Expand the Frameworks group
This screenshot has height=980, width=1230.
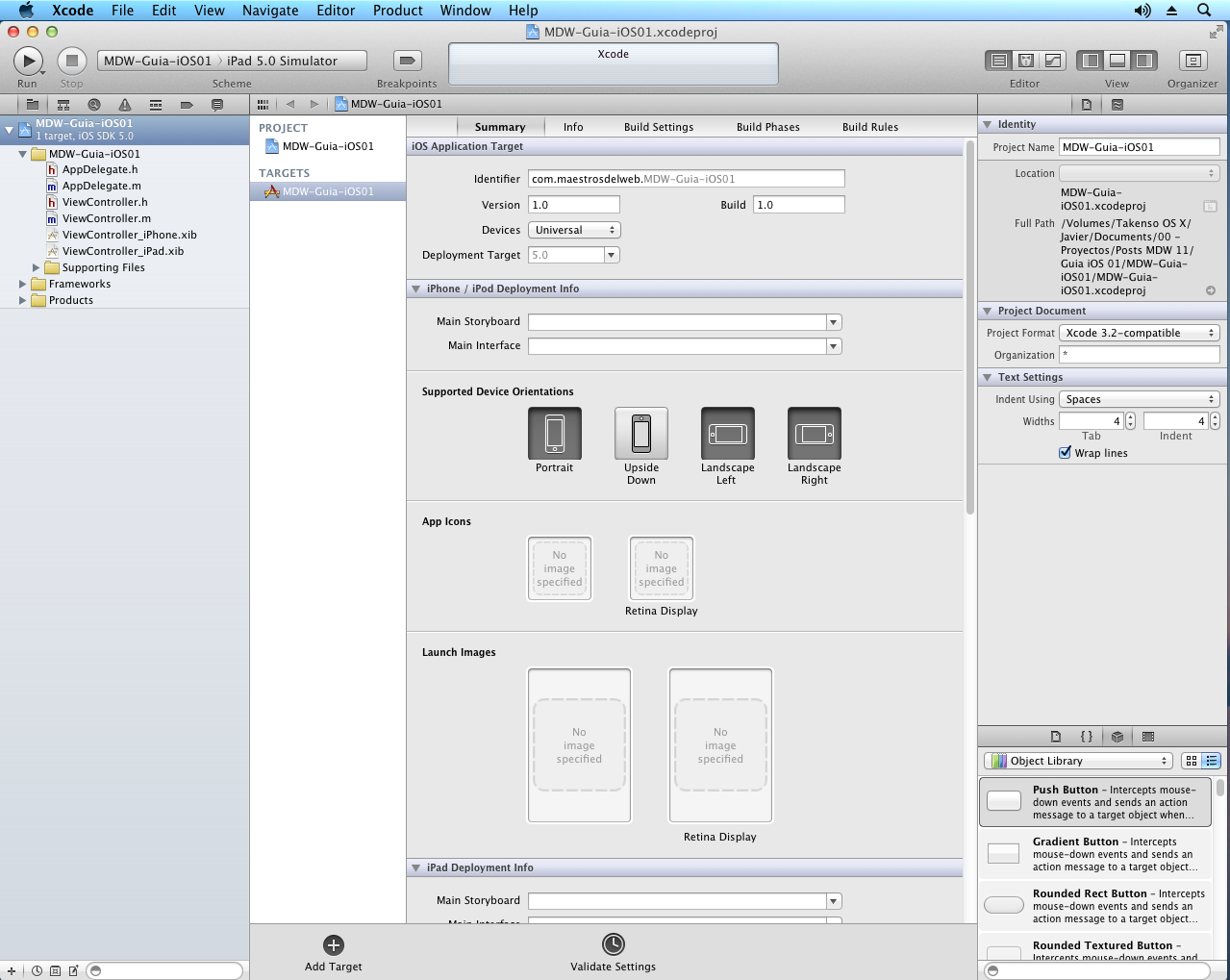pyautogui.click(x=23, y=284)
